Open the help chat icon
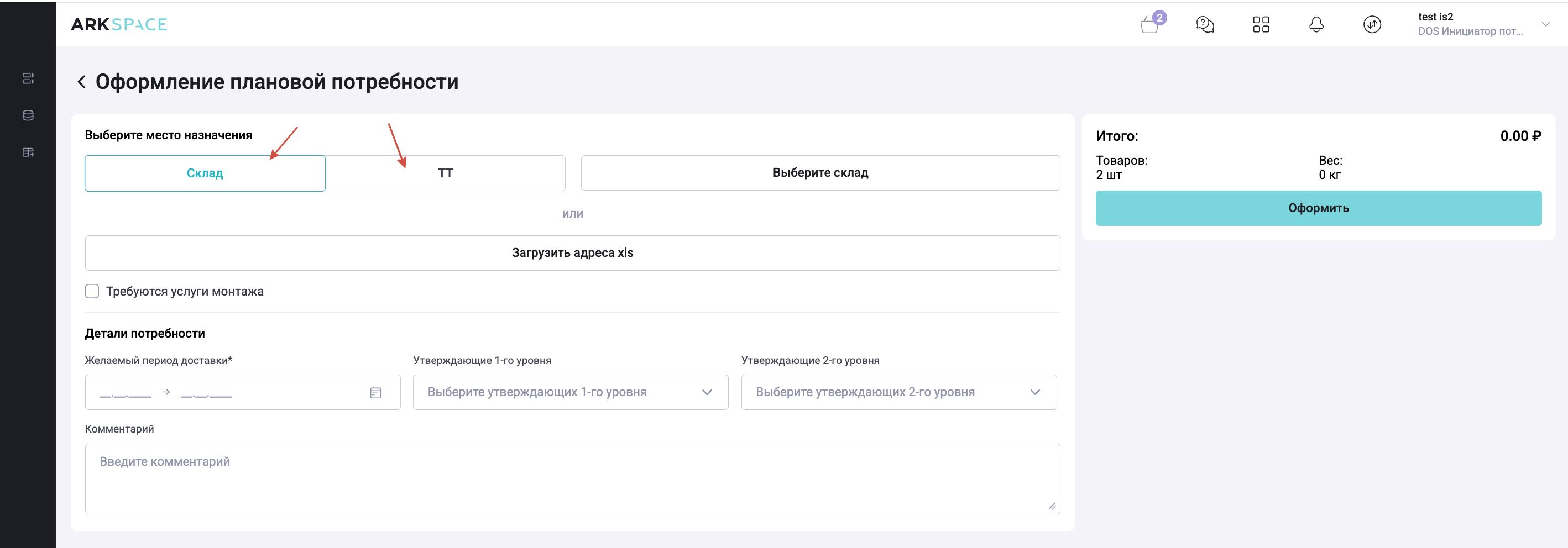Image resolution: width=1568 pixels, height=548 pixels. (x=1205, y=25)
